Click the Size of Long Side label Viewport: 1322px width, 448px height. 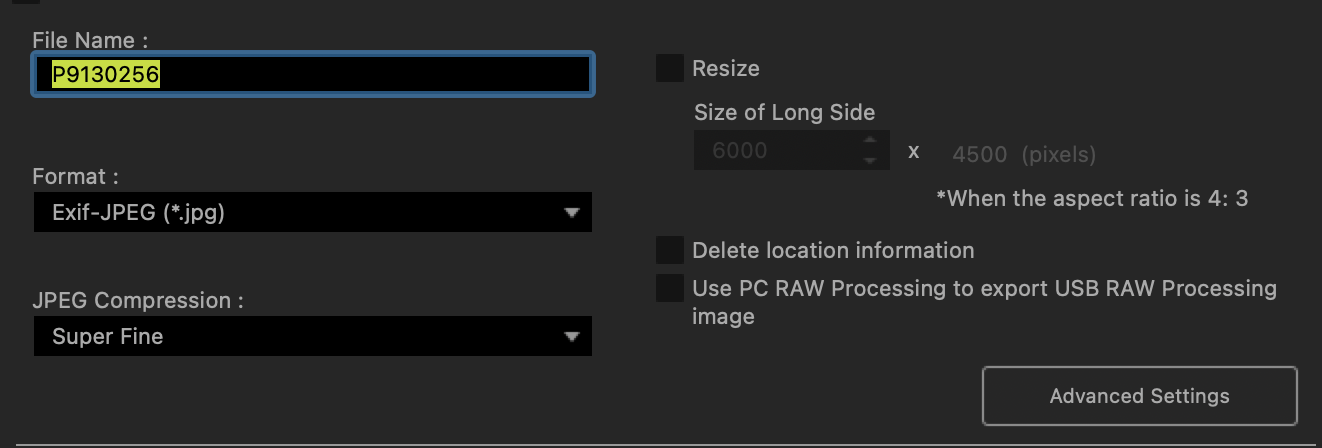(x=784, y=112)
